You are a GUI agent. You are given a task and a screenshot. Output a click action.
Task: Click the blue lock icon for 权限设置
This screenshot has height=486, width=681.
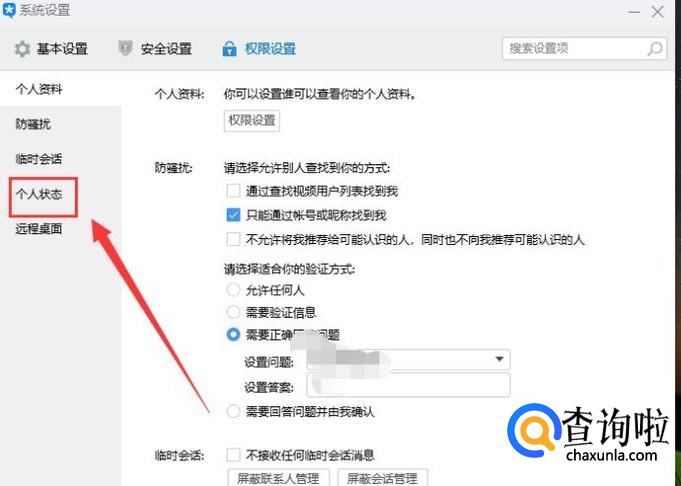coord(229,49)
